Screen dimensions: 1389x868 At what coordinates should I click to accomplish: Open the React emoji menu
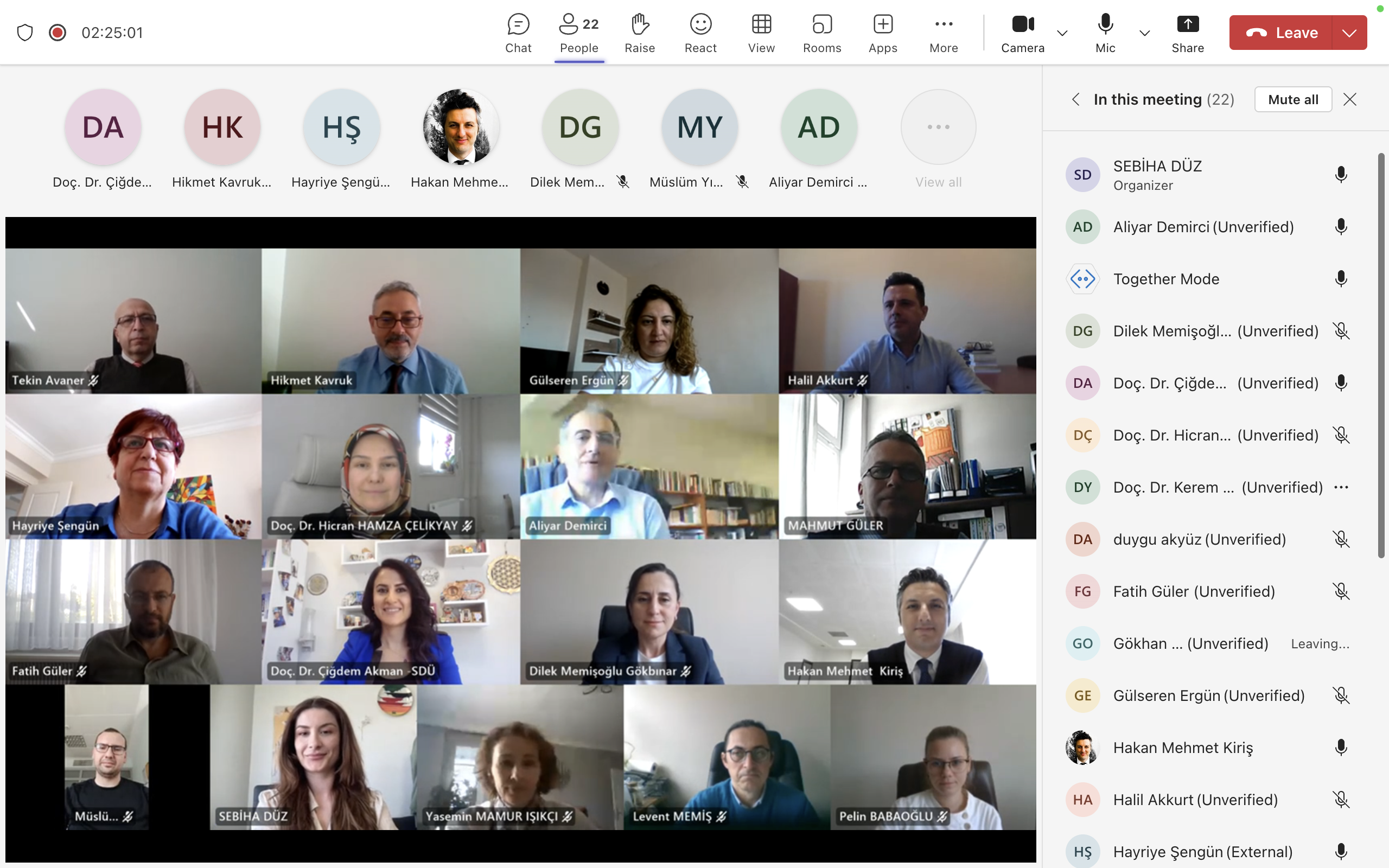point(700,33)
